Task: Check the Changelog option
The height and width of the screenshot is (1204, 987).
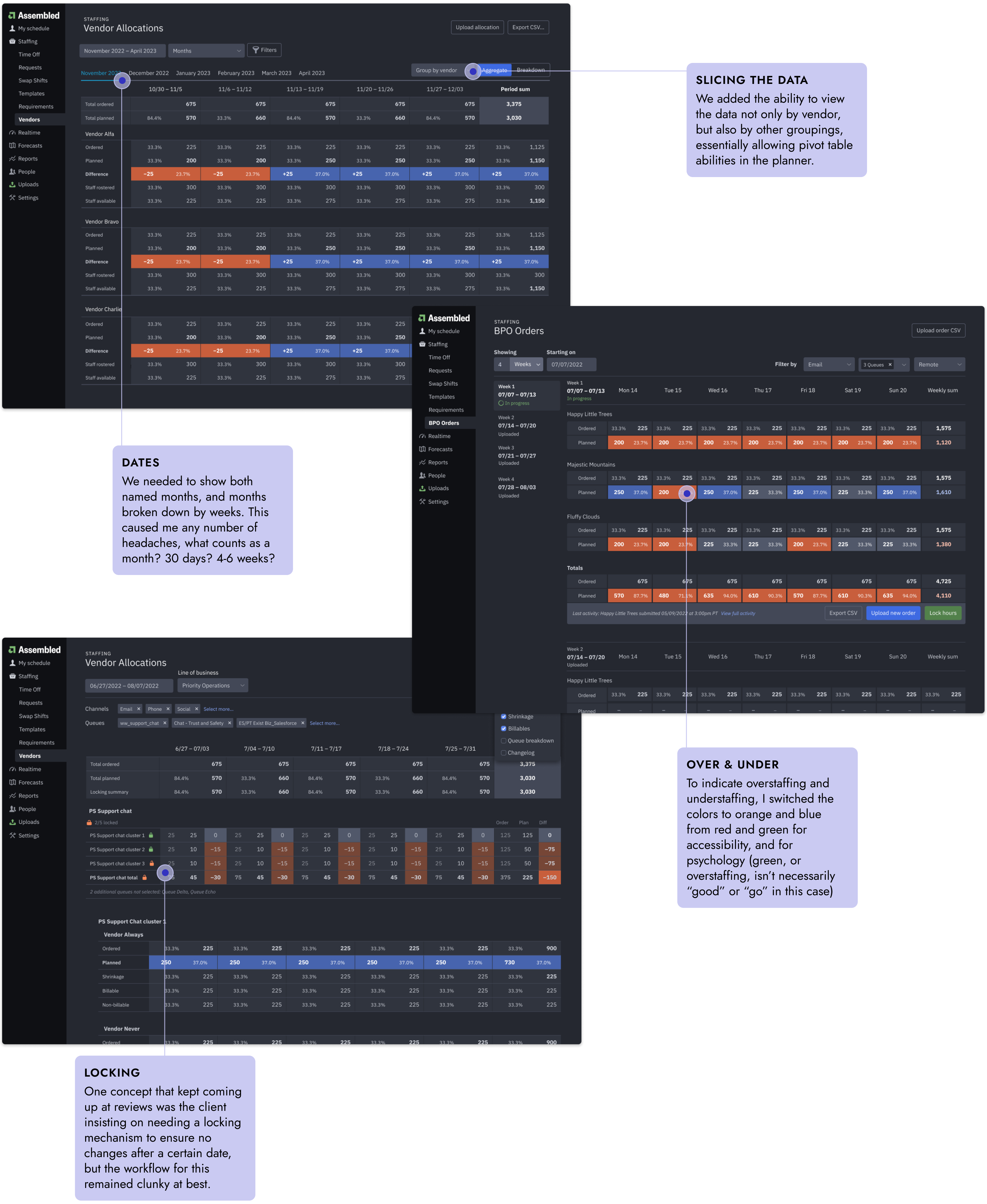Action: (504, 752)
